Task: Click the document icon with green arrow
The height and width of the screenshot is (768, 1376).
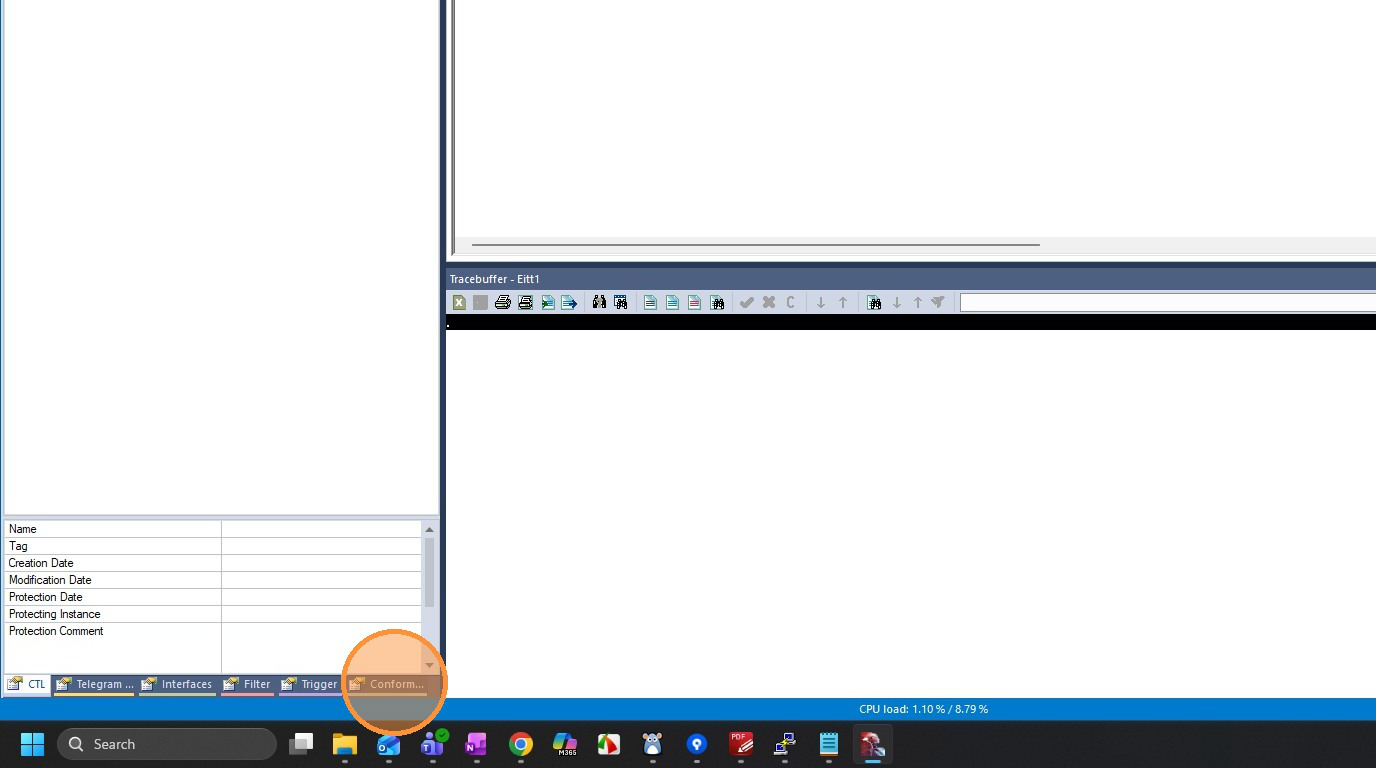Action: pos(548,302)
